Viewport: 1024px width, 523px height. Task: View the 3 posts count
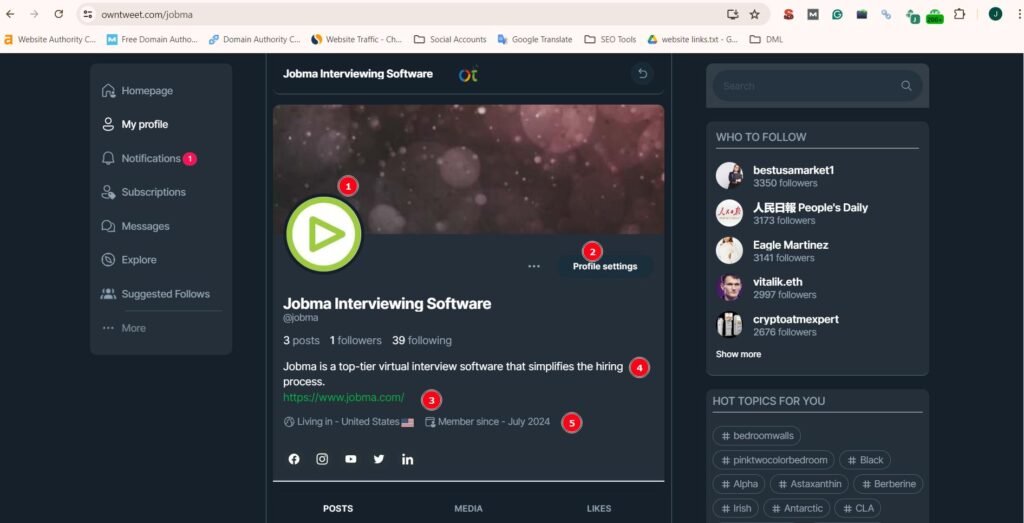[x=301, y=340]
